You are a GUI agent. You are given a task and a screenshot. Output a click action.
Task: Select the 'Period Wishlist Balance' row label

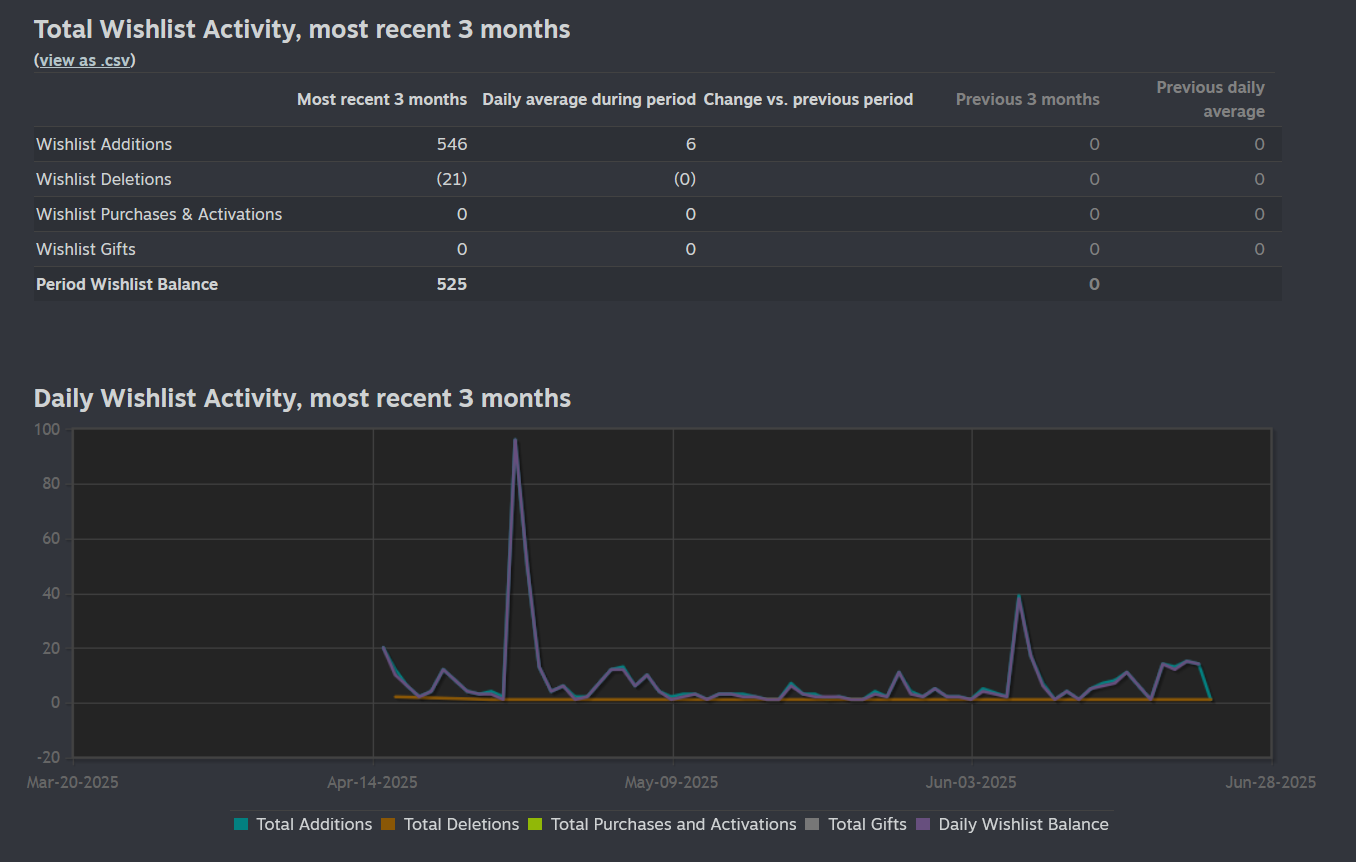(x=127, y=284)
